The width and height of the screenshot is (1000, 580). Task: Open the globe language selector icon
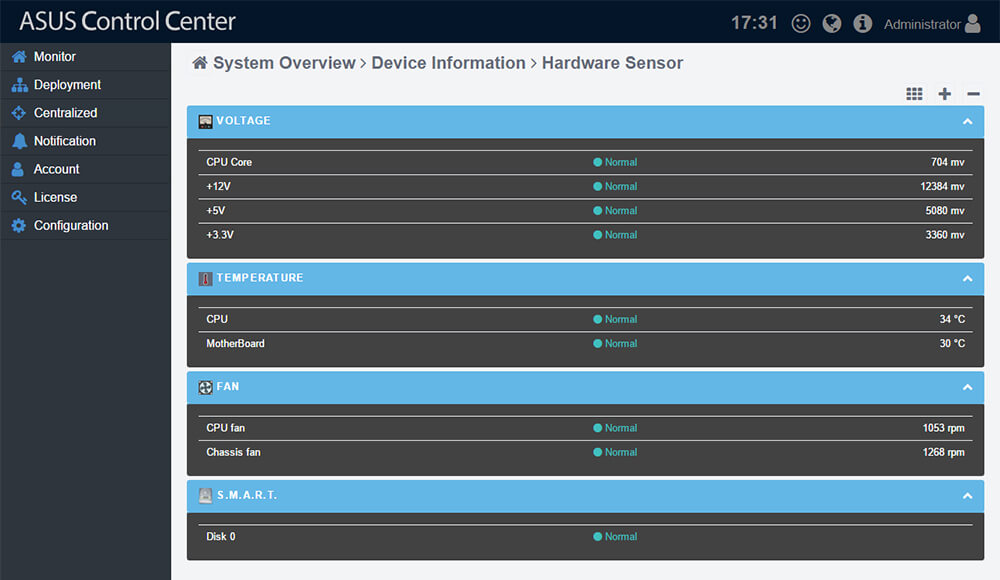click(x=831, y=22)
